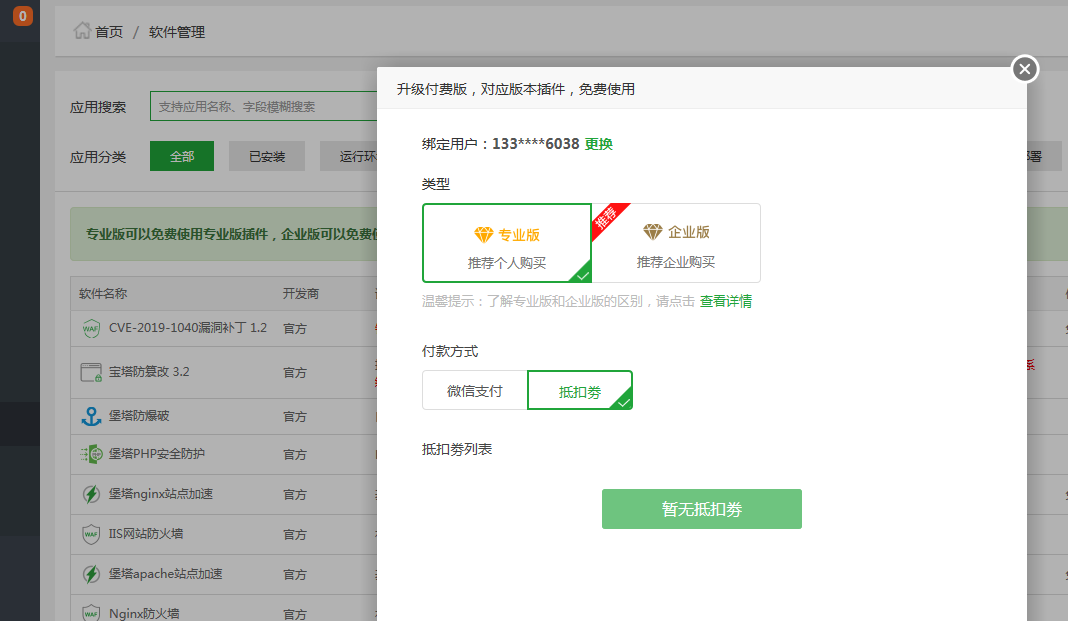Click 堡塔防爆破 row name
Viewport: 1068px width, 621px height.
click(x=139, y=415)
